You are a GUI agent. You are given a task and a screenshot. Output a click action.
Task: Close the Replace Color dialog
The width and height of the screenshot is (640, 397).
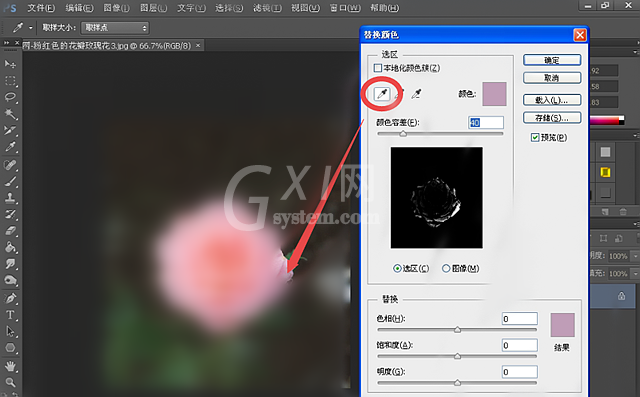click(x=580, y=35)
